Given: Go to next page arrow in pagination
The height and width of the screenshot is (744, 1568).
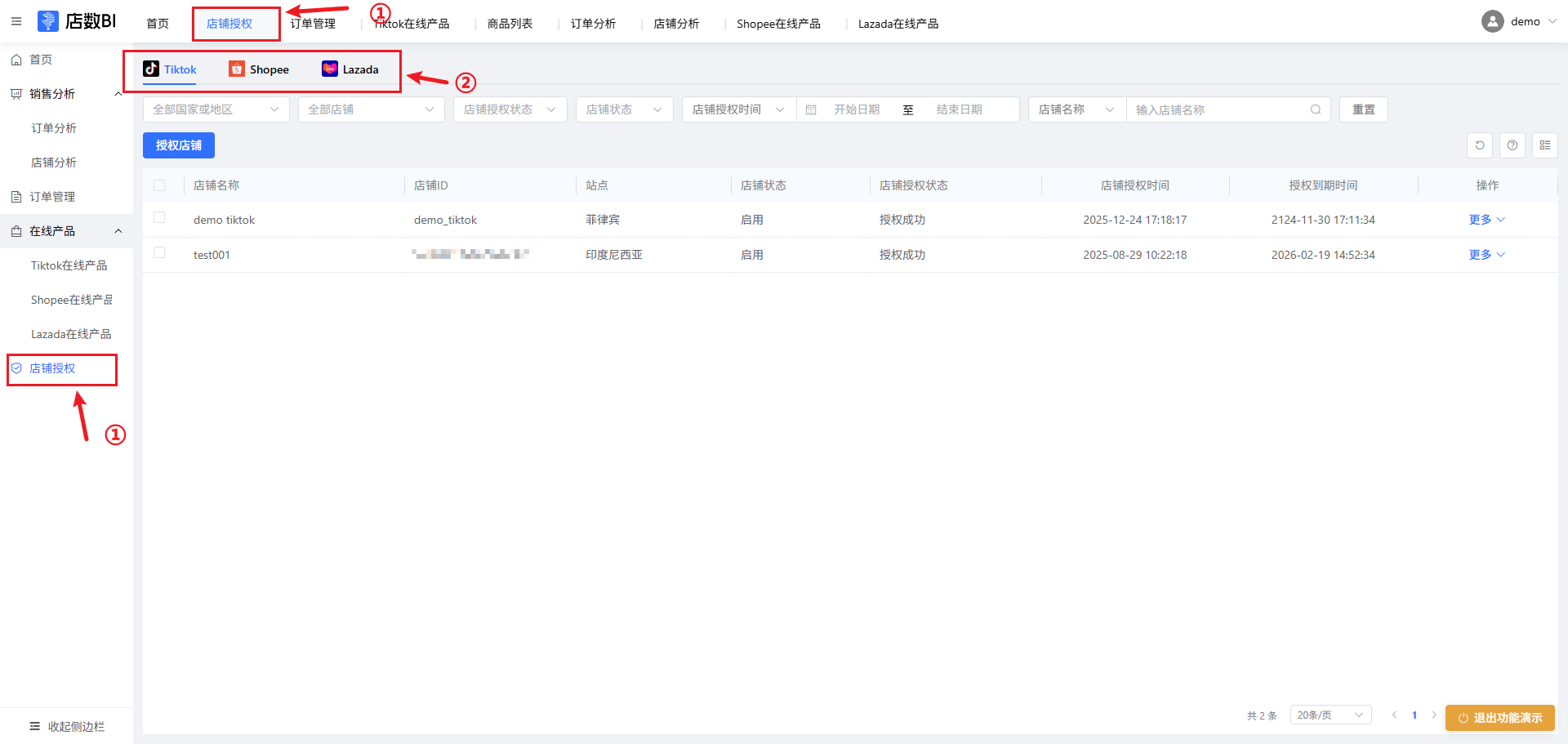Looking at the screenshot, I should (1433, 715).
